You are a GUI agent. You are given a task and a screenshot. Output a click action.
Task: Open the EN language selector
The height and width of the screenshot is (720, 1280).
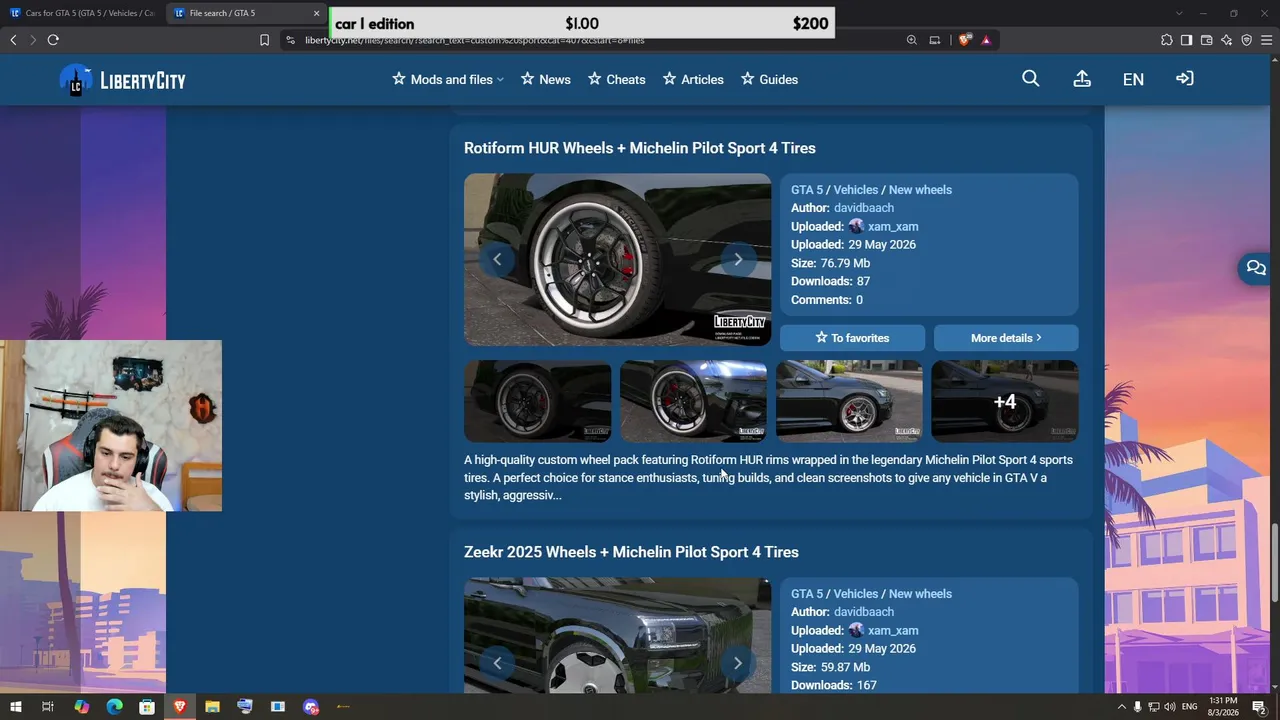(1133, 79)
